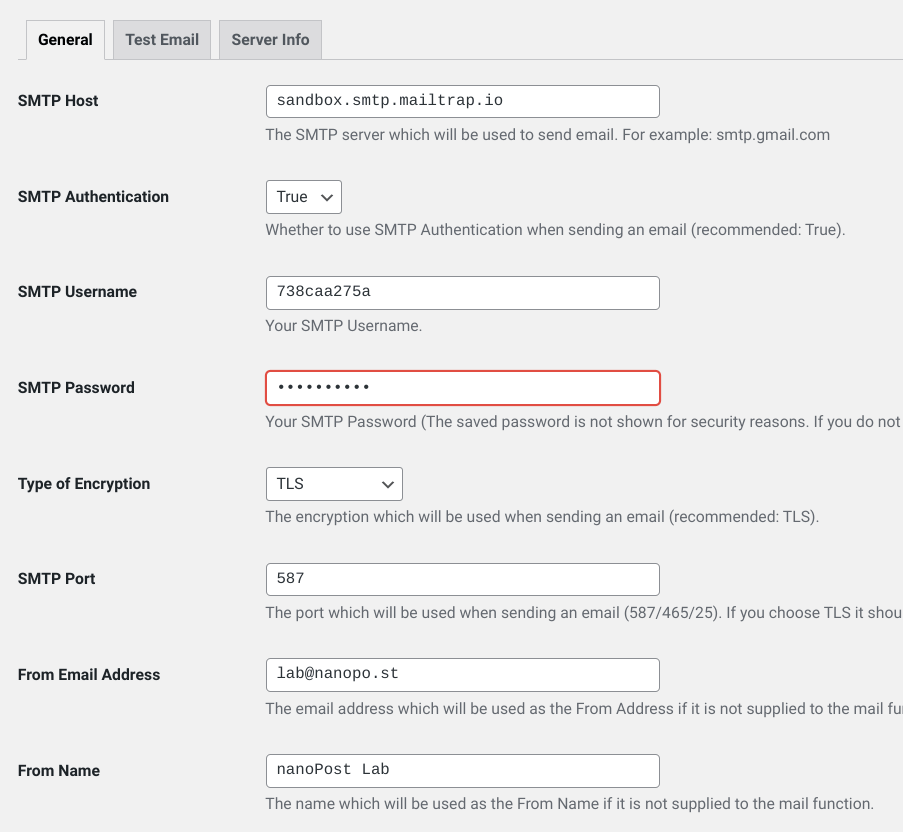Click the smtp.gmail.com example description text
The image size is (903, 832).
coord(548,135)
